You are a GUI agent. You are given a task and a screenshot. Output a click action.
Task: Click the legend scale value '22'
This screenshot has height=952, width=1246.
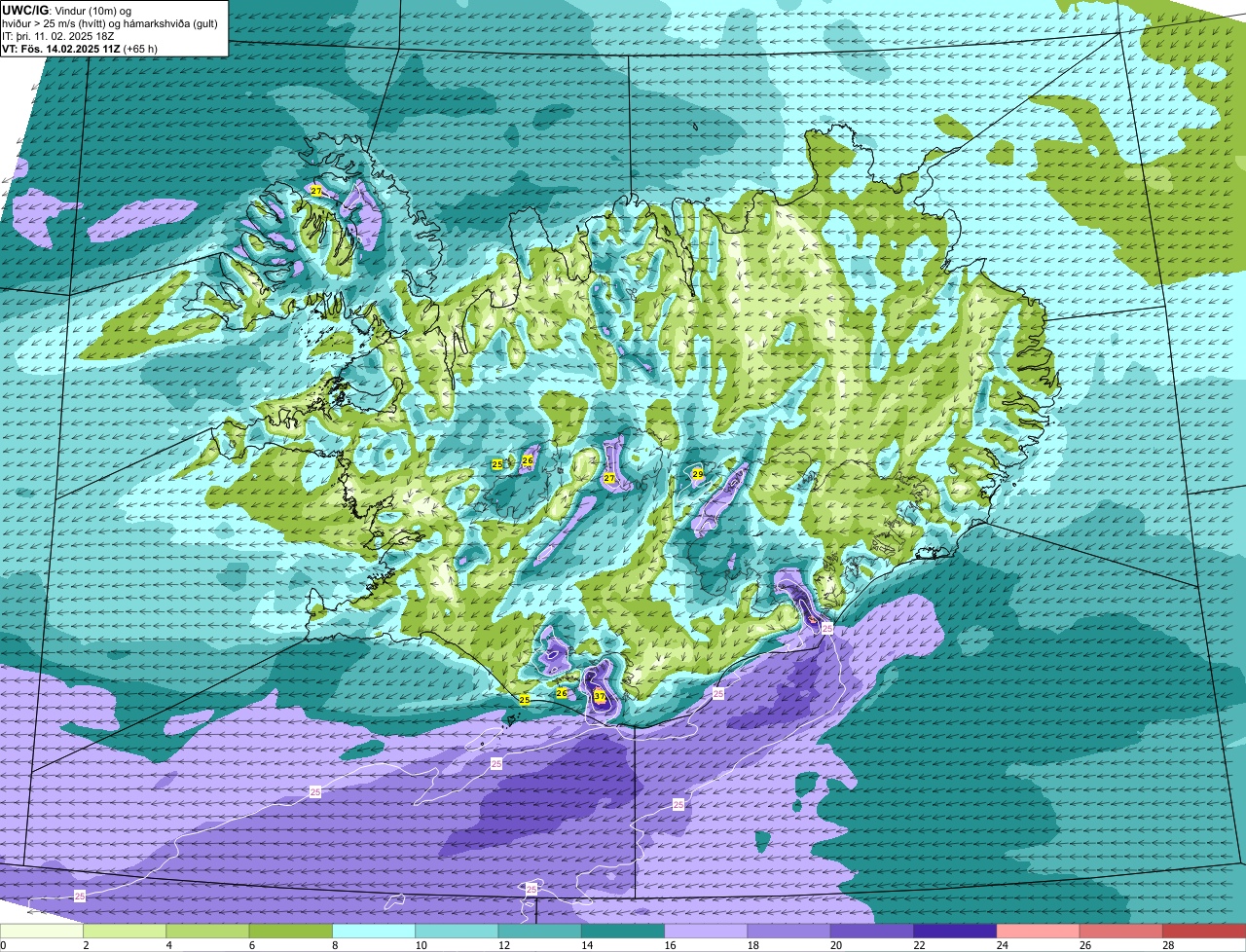pos(918,945)
